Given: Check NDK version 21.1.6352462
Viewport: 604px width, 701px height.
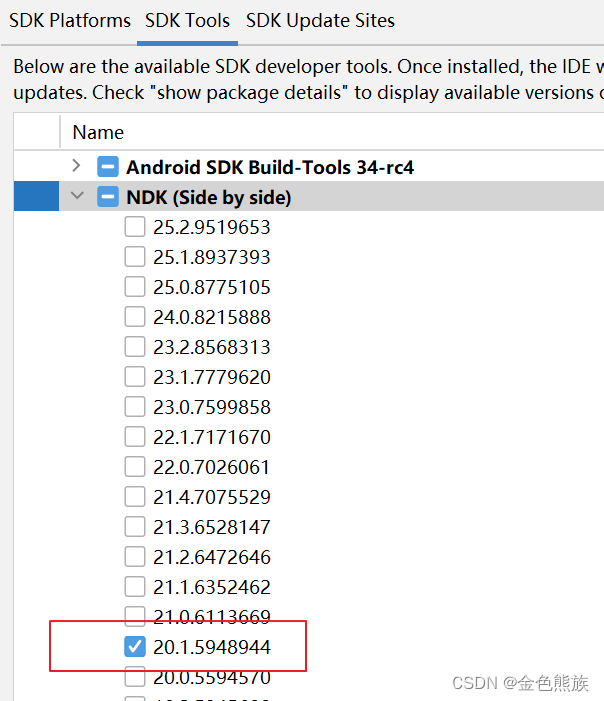Looking at the screenshot, I should pos(135,586).
